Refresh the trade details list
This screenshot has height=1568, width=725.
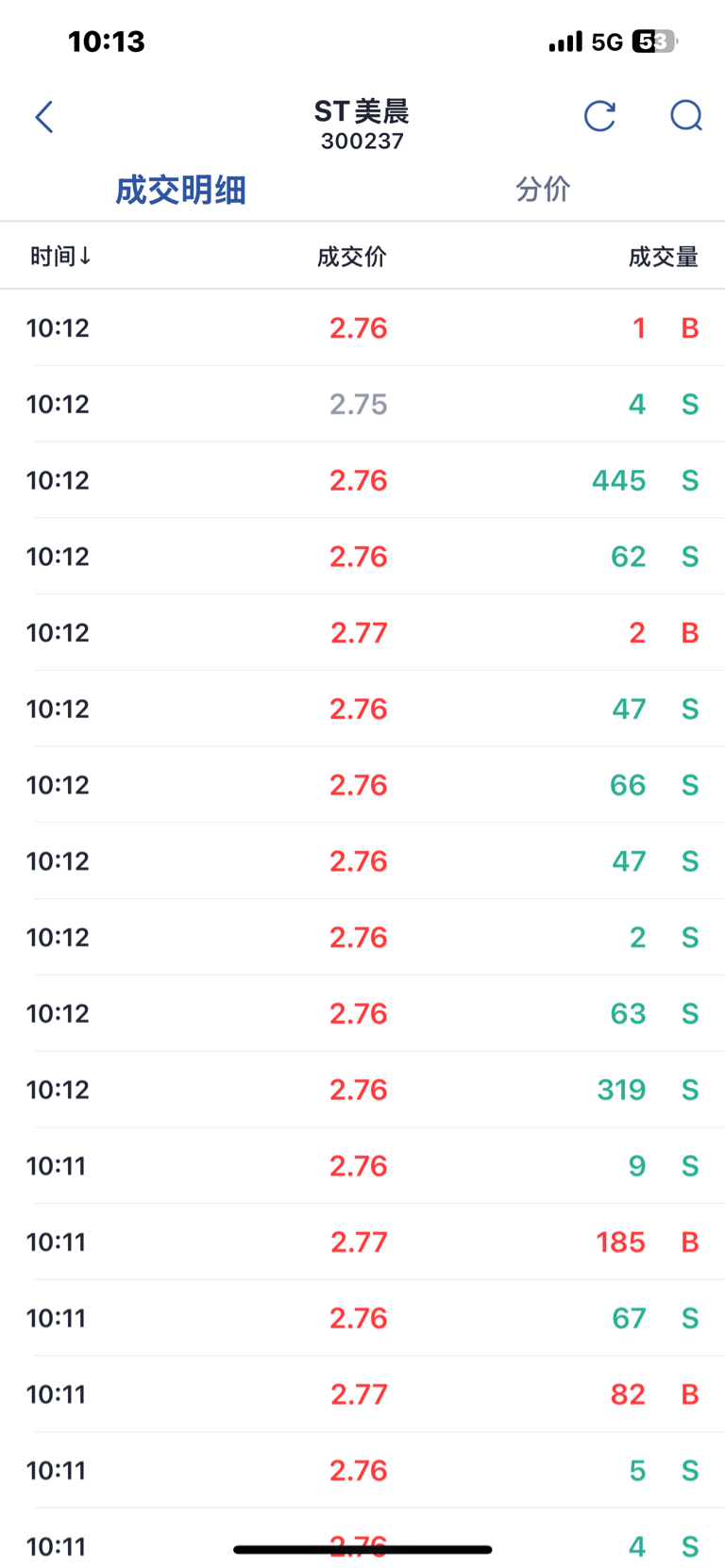[599, 116]
